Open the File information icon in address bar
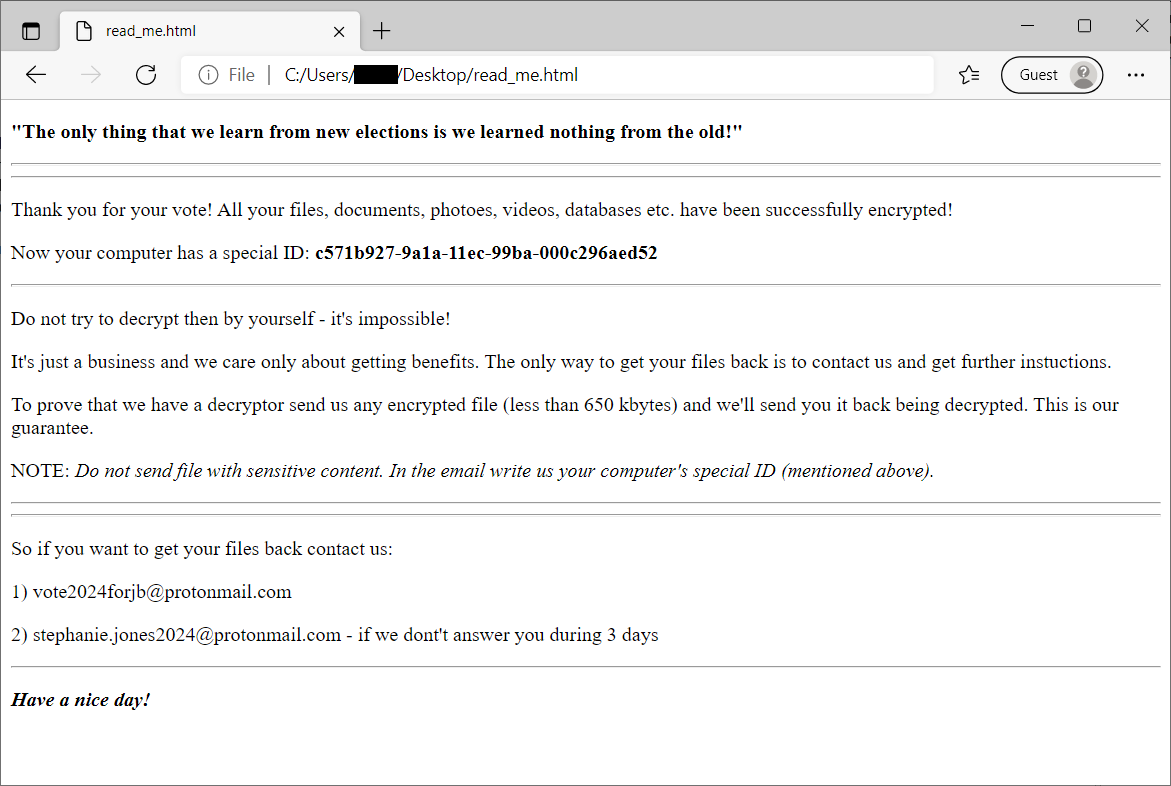The width and height of the screenshot is (1171, 786). pos(207,74)
